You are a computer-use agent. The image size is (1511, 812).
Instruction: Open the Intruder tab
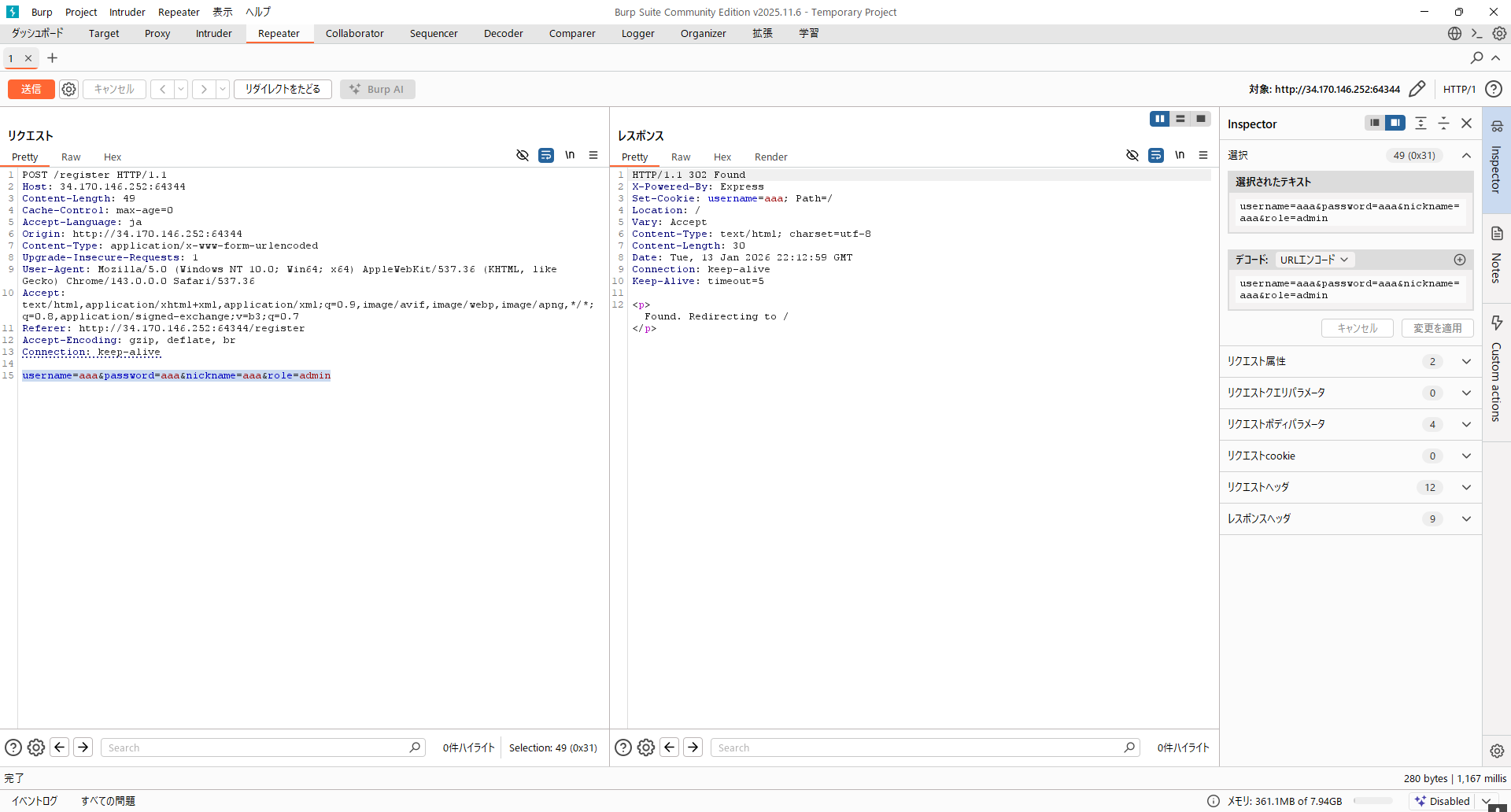click(214, 34)
